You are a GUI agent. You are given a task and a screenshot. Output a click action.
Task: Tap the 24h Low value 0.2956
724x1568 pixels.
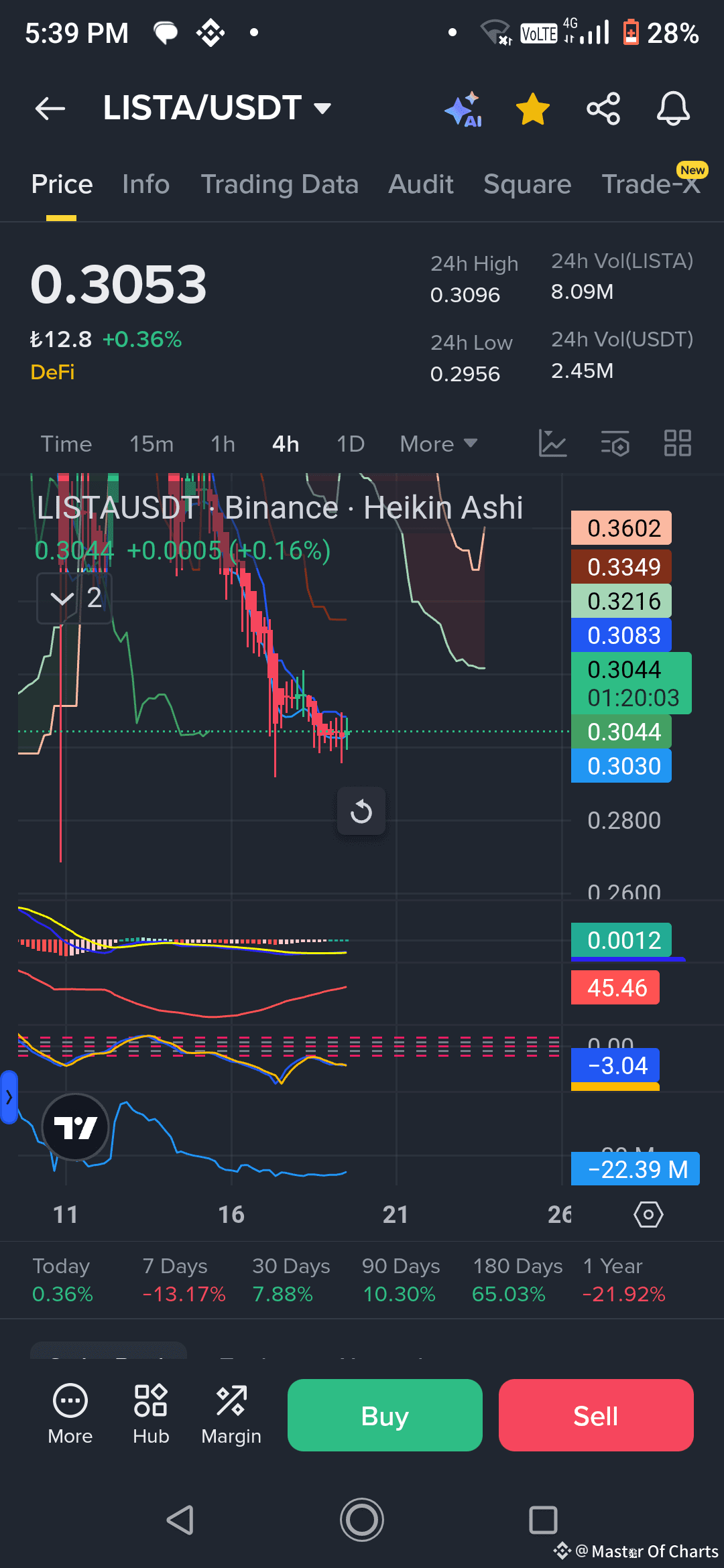(x=465, y=374)
